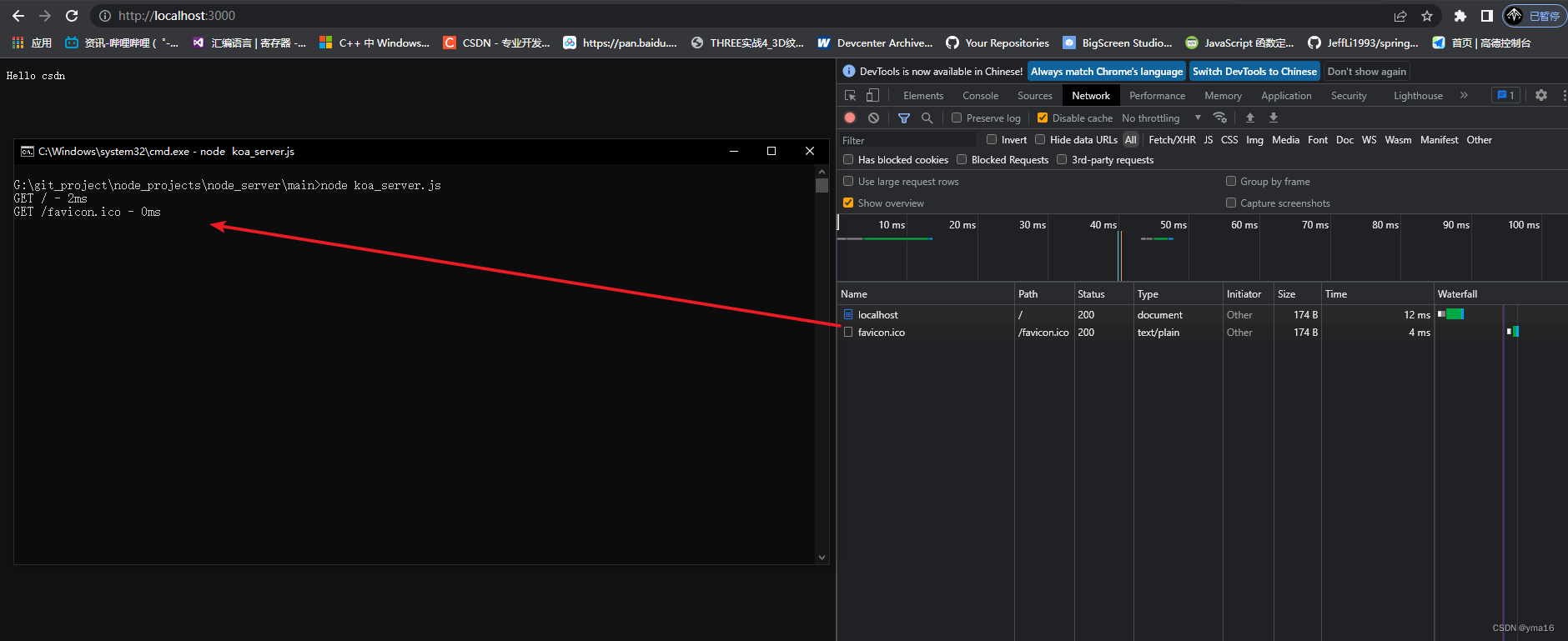Click the share page icon
Image resolution: width=1568 pixels, height=641 pixels.
pos(1400,16)
